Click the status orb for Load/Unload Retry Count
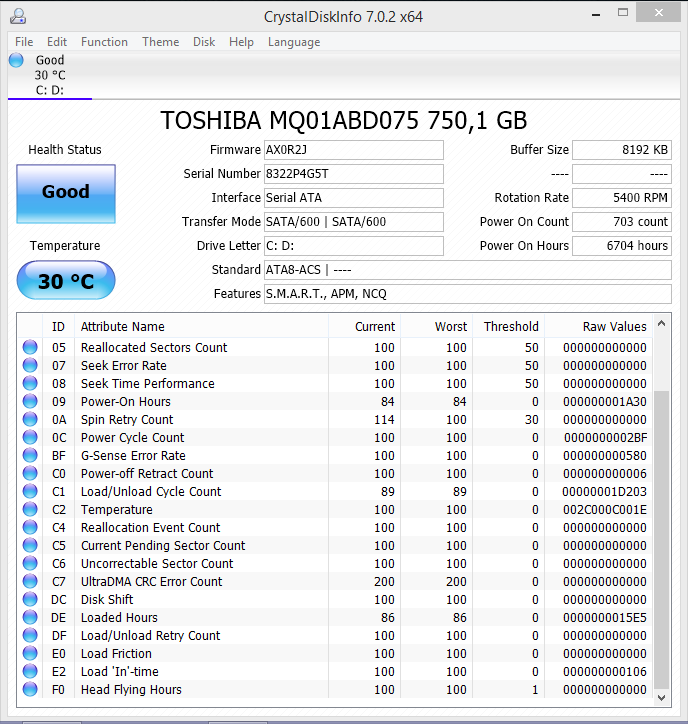 (x=30, y=635)
